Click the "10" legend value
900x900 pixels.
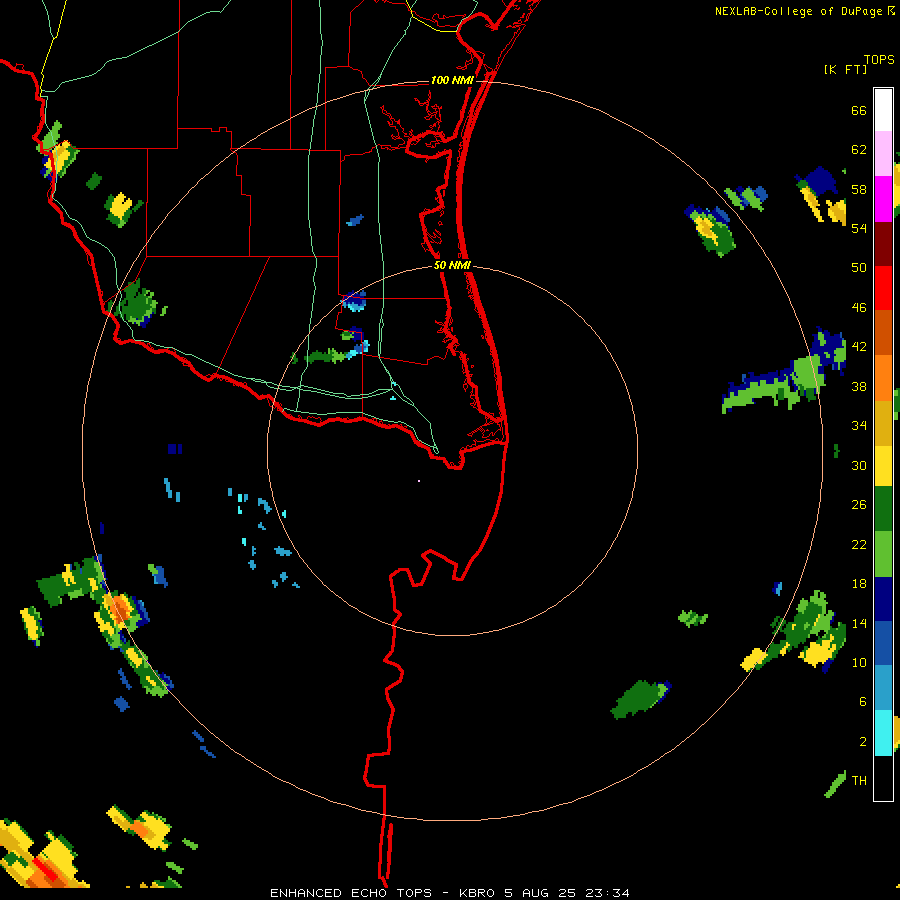[859, 662]
